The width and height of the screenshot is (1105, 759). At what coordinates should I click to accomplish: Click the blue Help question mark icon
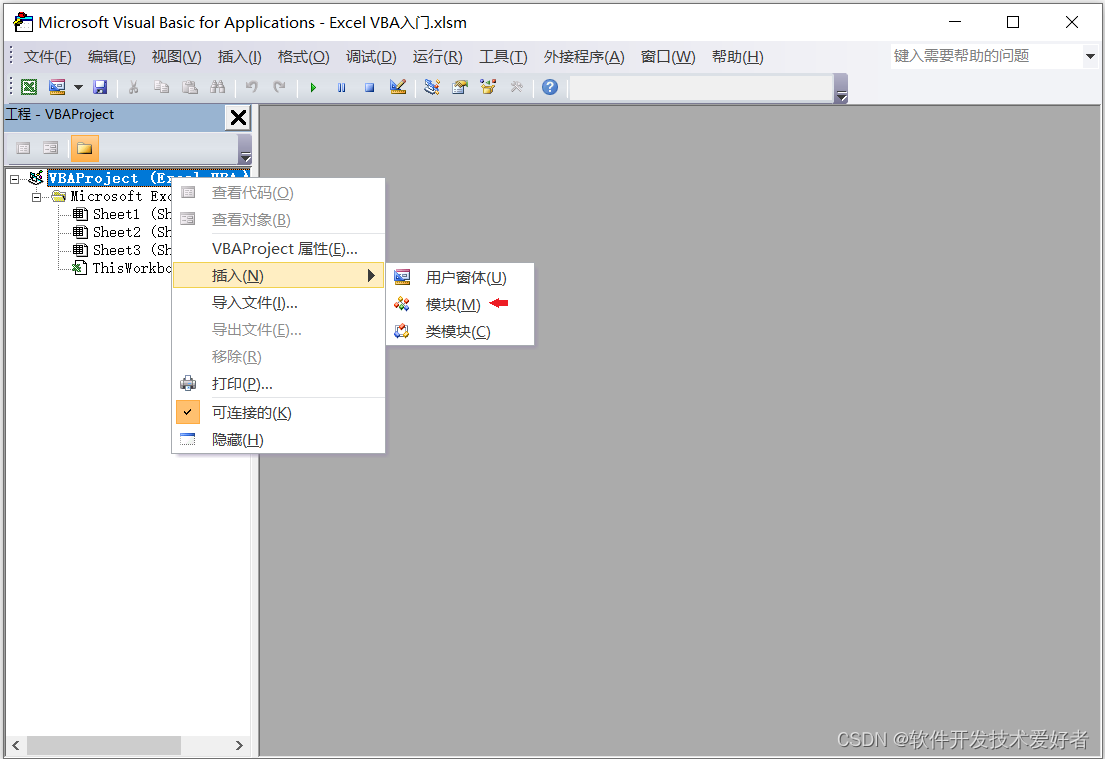pos(550,87)
